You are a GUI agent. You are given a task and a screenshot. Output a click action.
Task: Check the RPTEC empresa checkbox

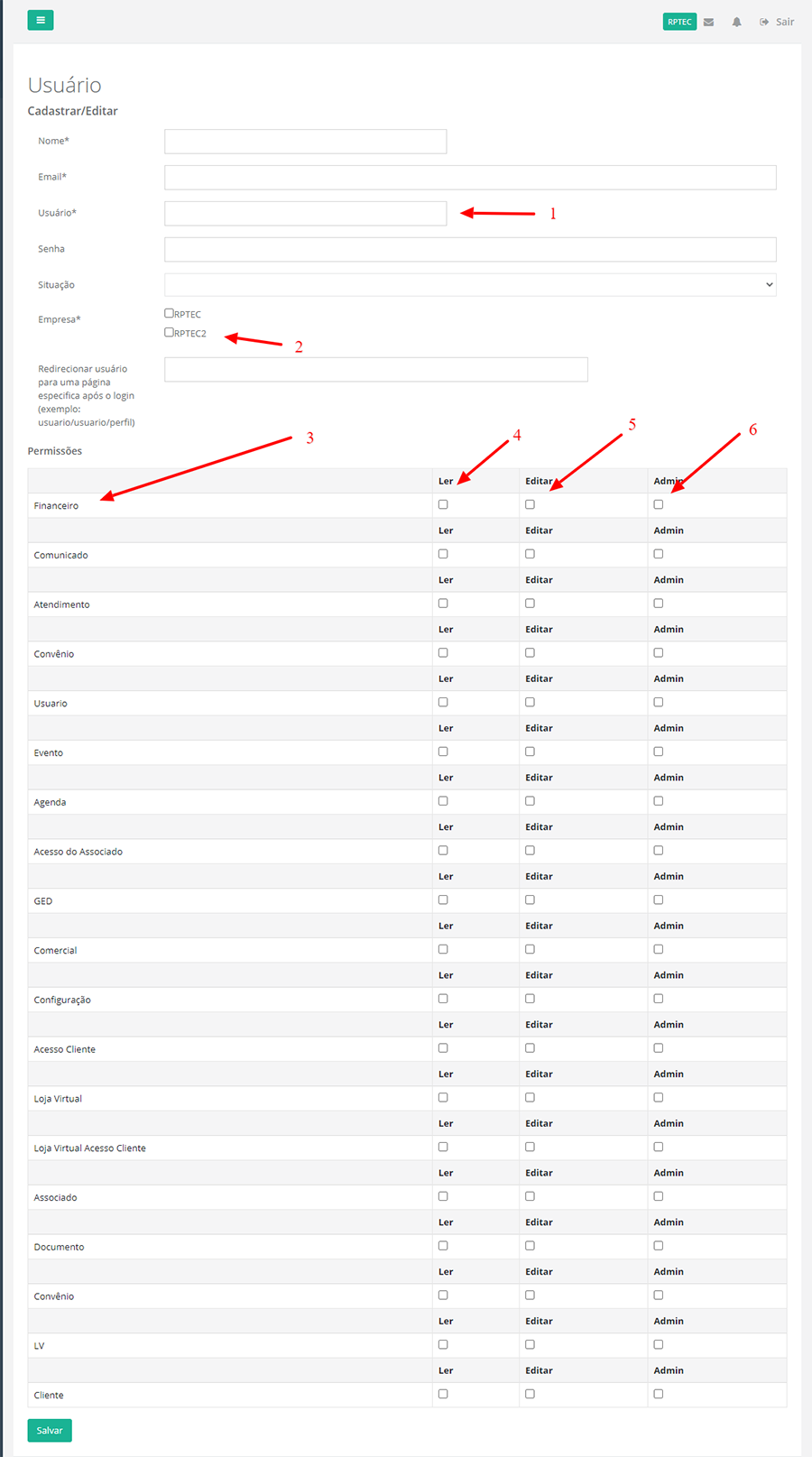coord(169,313)
